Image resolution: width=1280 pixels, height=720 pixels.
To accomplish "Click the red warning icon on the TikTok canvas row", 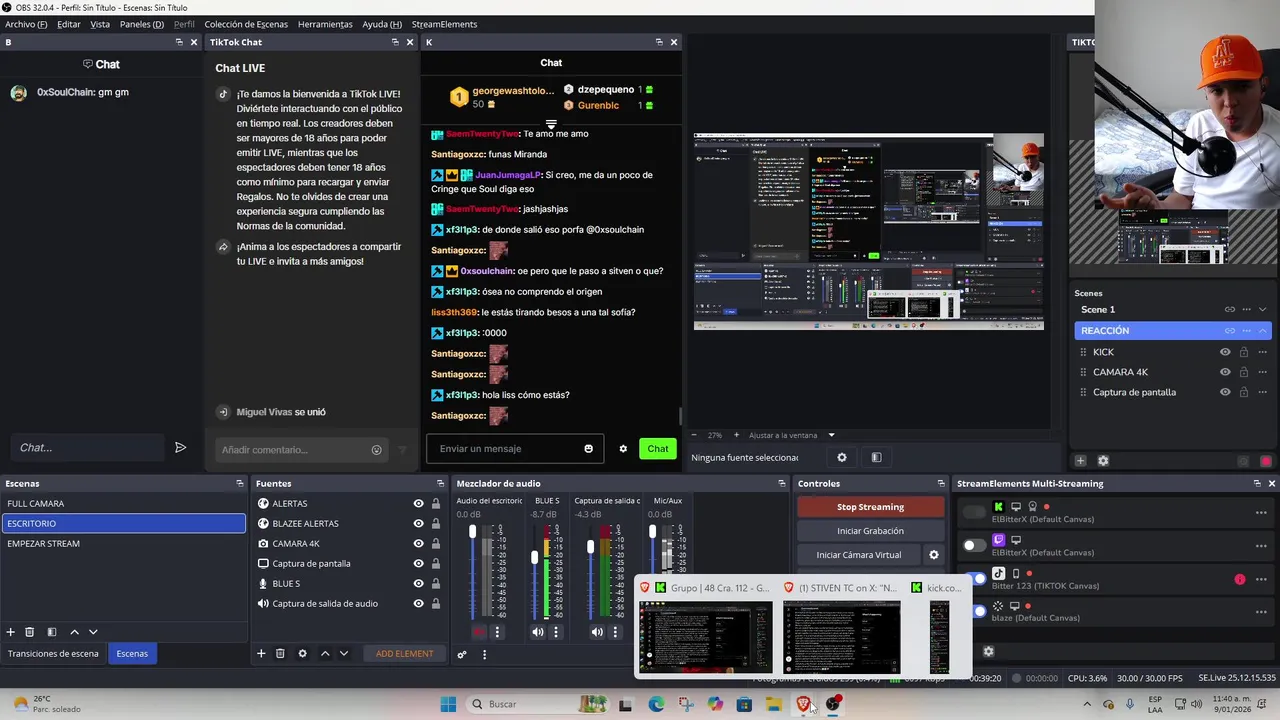I will (1240, 579).
